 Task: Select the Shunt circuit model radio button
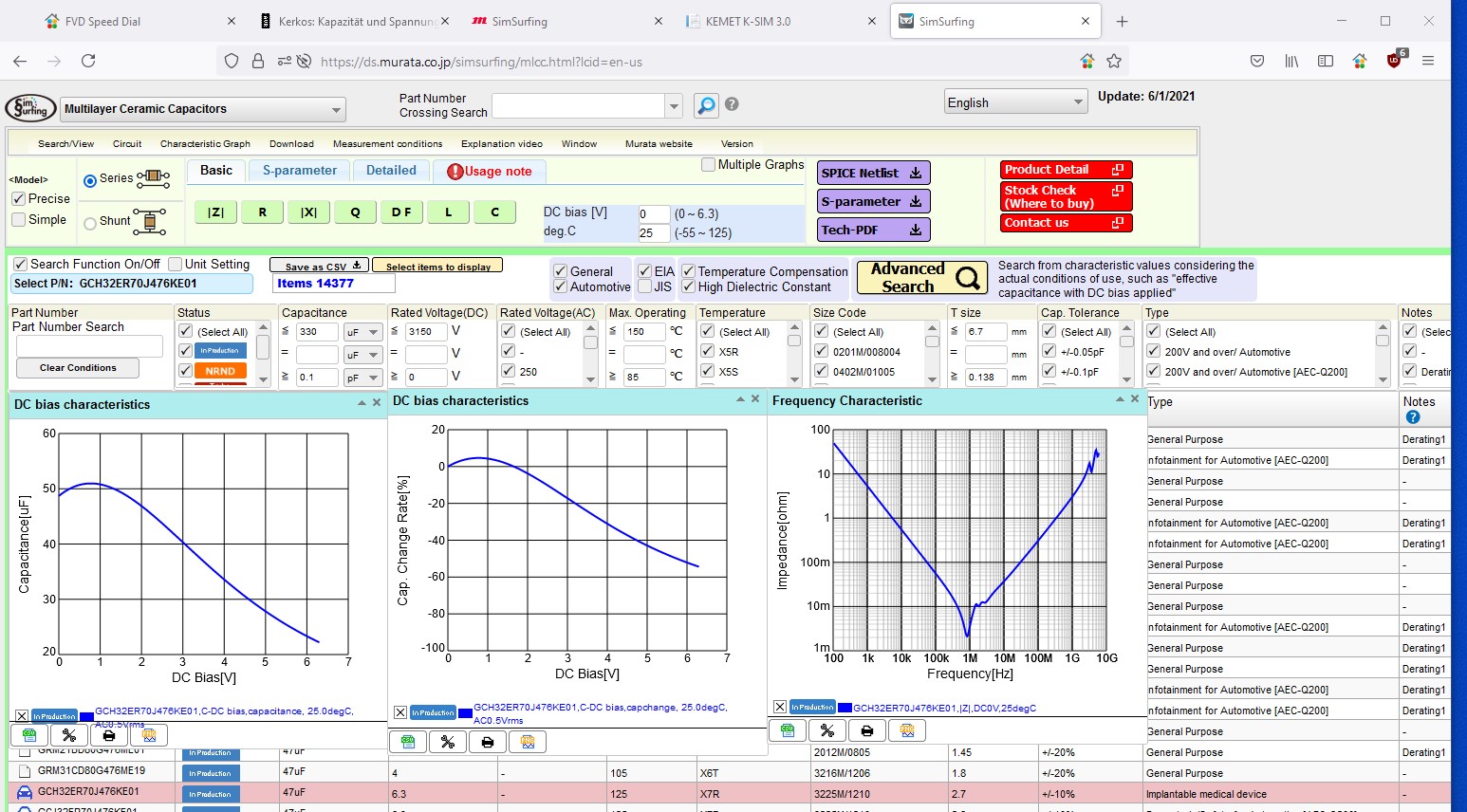90,223
